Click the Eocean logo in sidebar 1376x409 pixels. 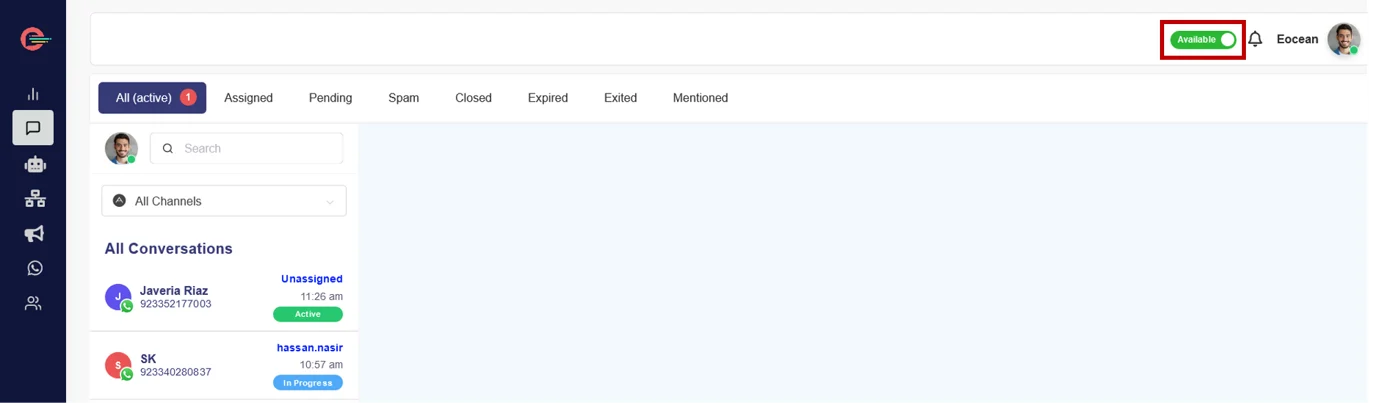pos(35,39)
